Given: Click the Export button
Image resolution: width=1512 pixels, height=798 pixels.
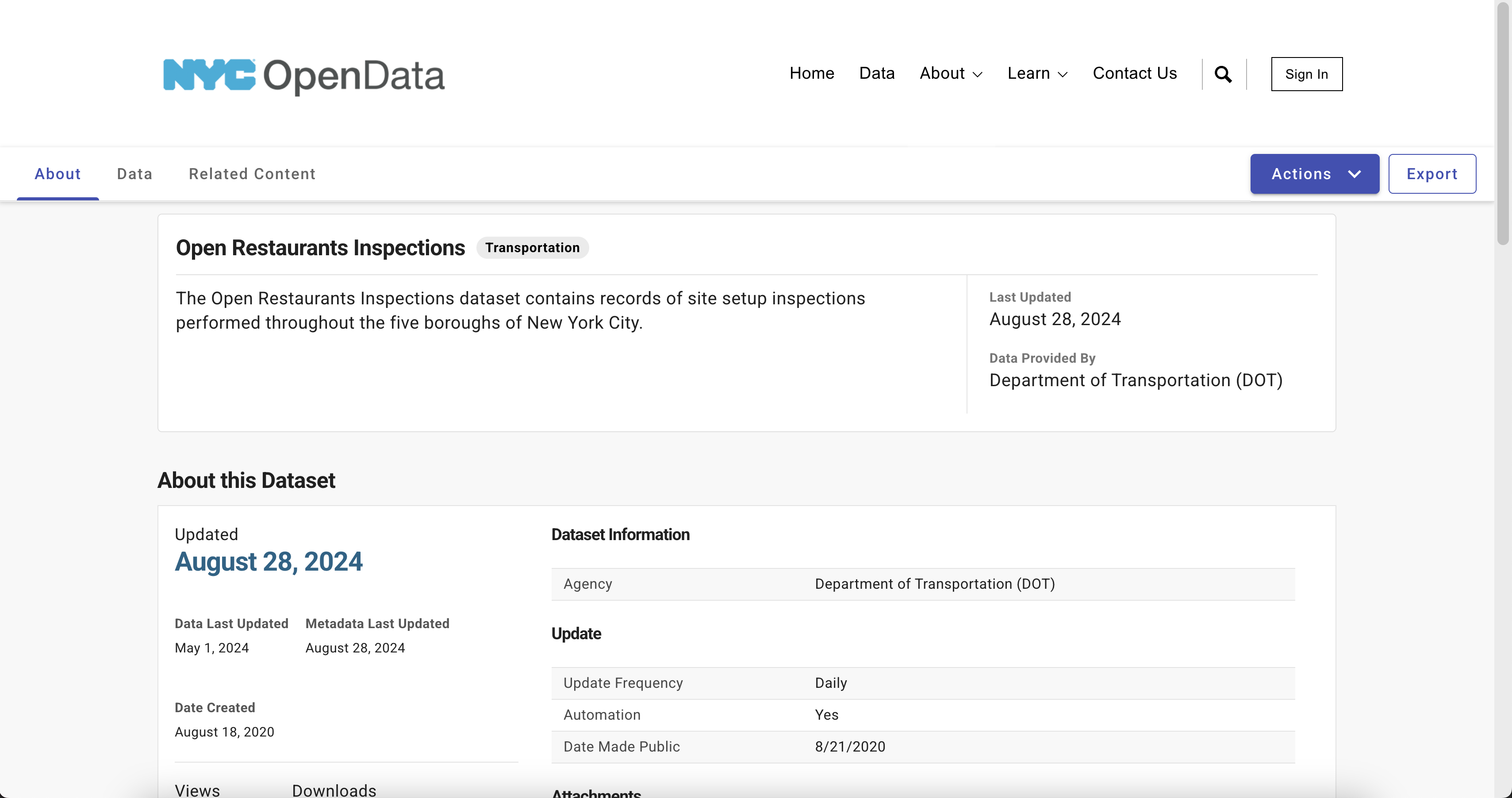Looking at the screenshot, I should pos(1431,174).
